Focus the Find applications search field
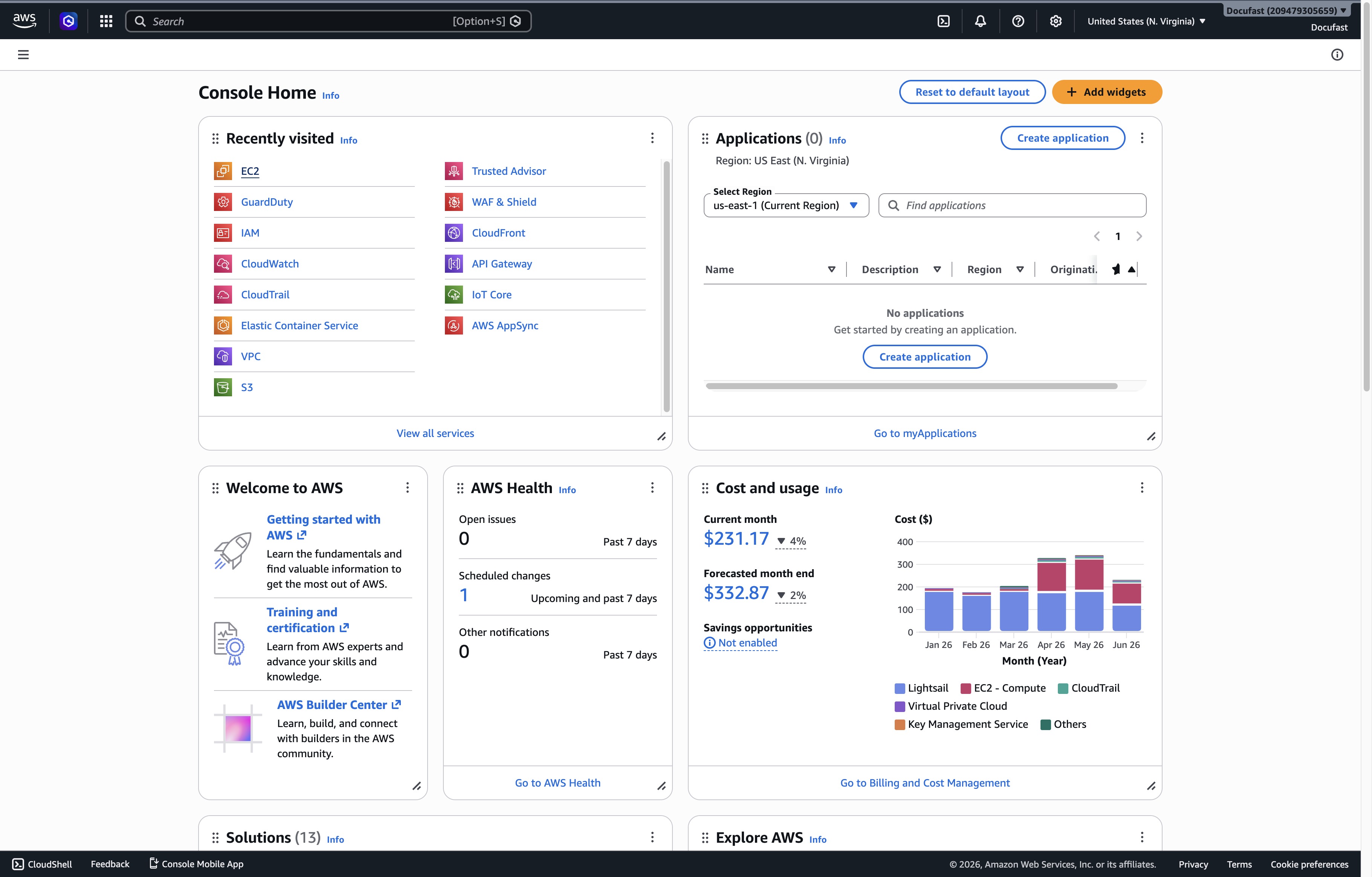This screenshot has width=1372, height=877. point(1012,205)
